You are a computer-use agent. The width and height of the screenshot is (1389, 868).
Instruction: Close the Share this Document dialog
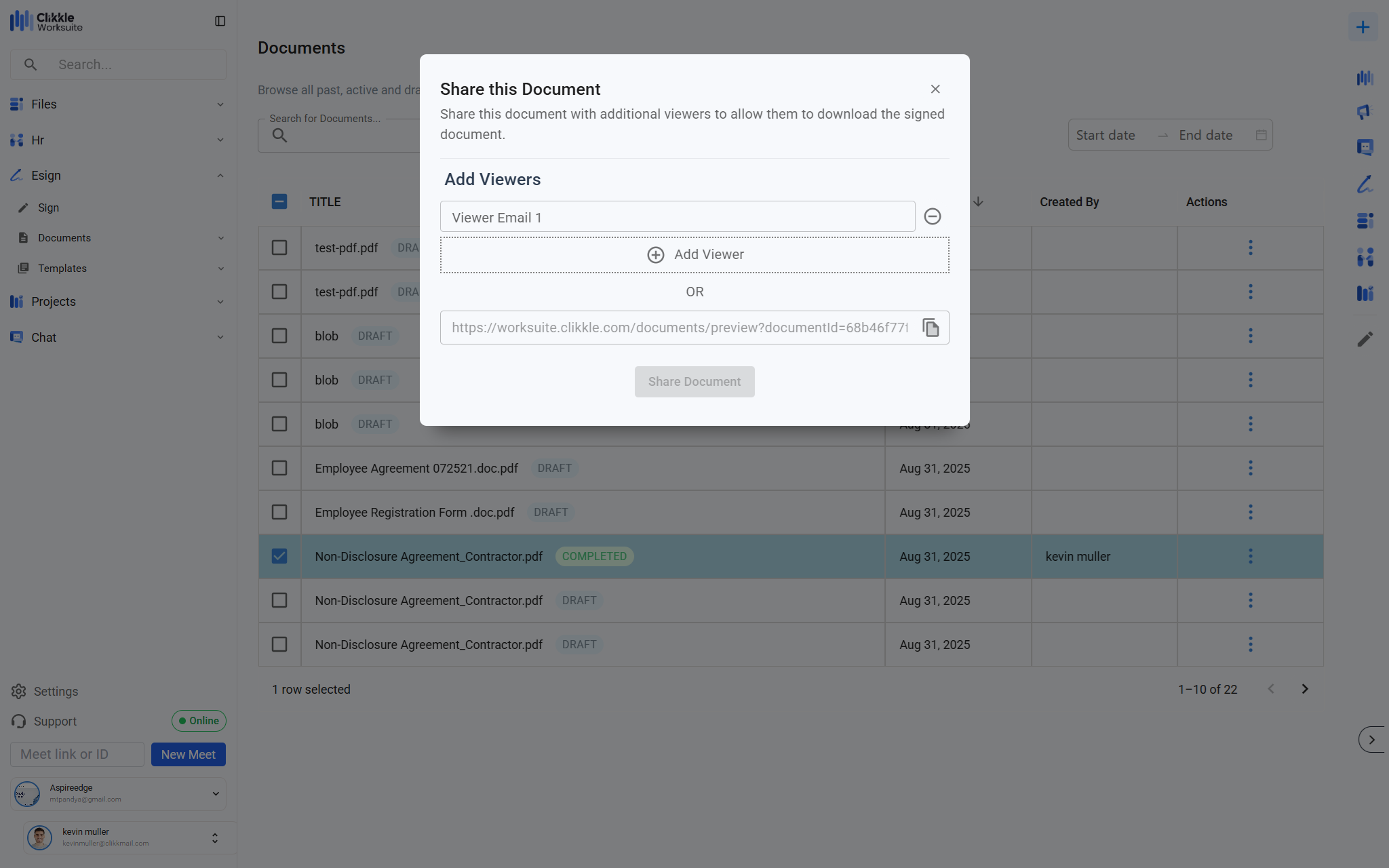click(x=935, y=89)
